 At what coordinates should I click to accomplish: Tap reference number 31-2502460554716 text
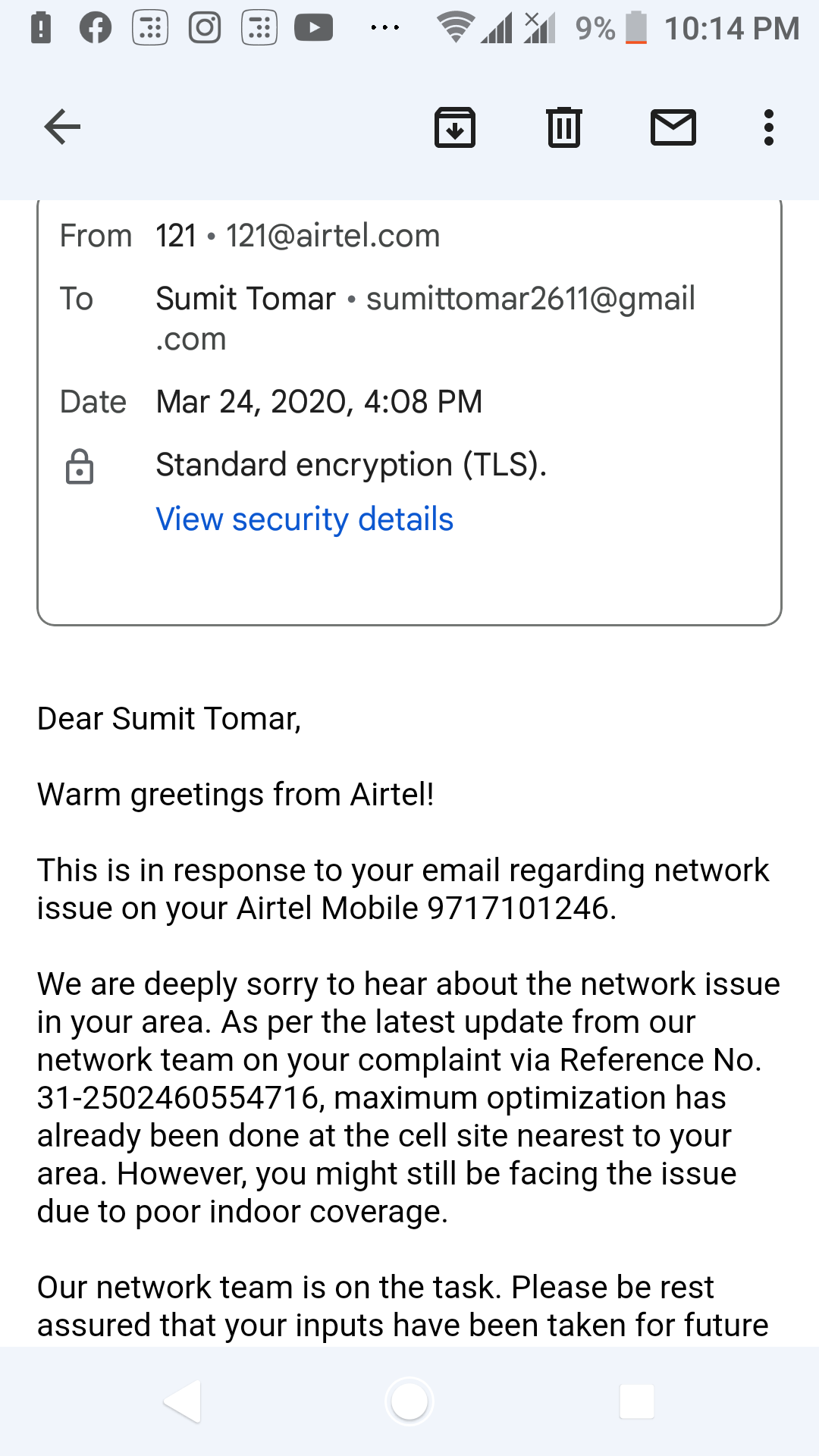tap(178, 1098)
